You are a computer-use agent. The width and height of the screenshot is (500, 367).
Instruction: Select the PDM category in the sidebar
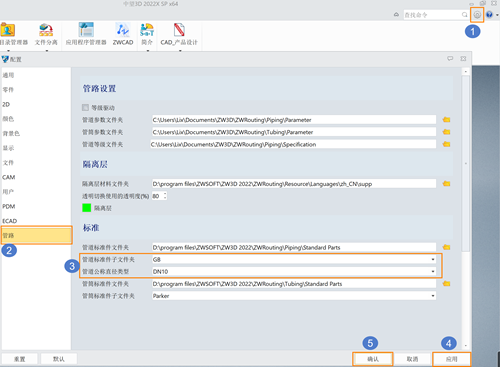tap(36, 206)
